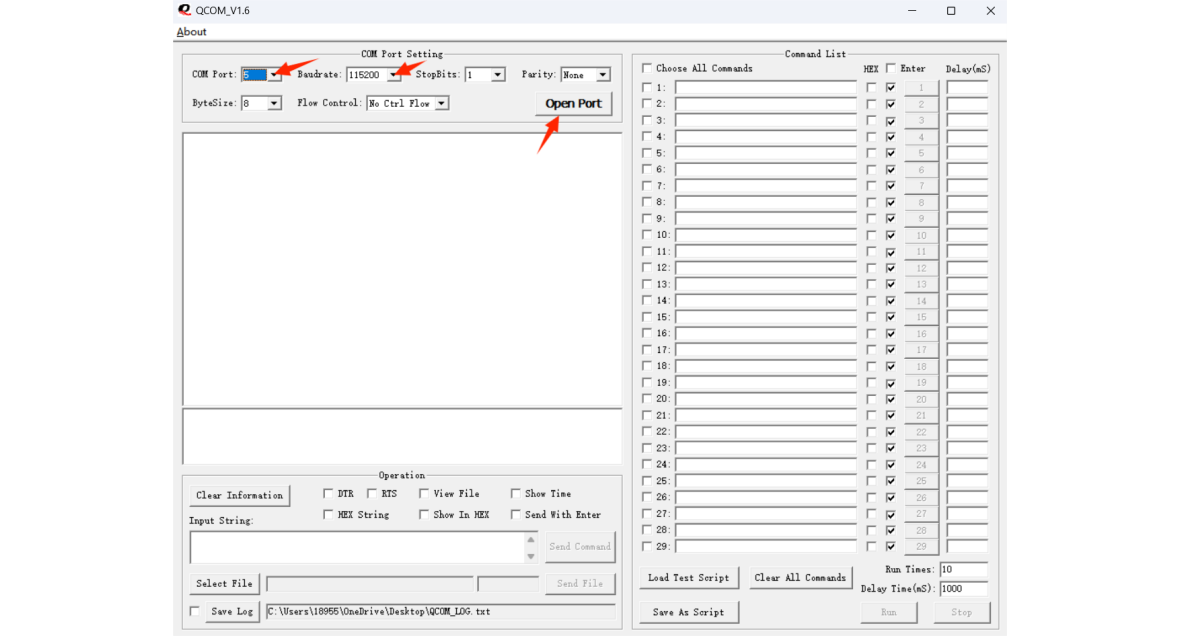Enable the HEX String option
This screenshot has width=1180, height=636.
pyautogui.click(x=328, y=515)
